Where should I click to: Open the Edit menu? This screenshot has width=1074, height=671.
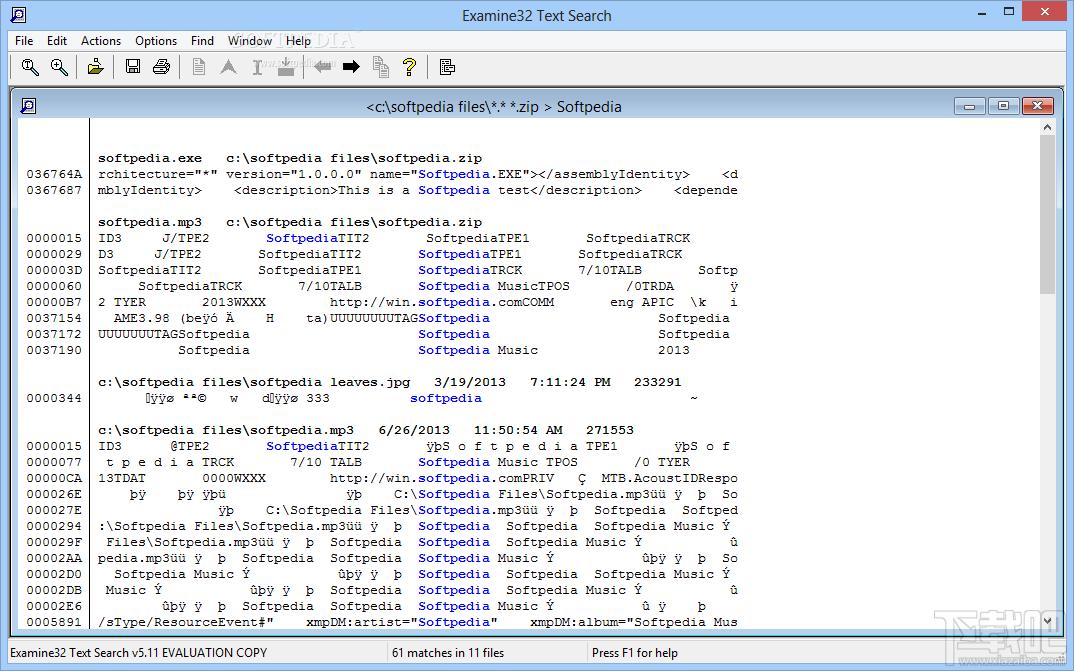coord(57,41)
